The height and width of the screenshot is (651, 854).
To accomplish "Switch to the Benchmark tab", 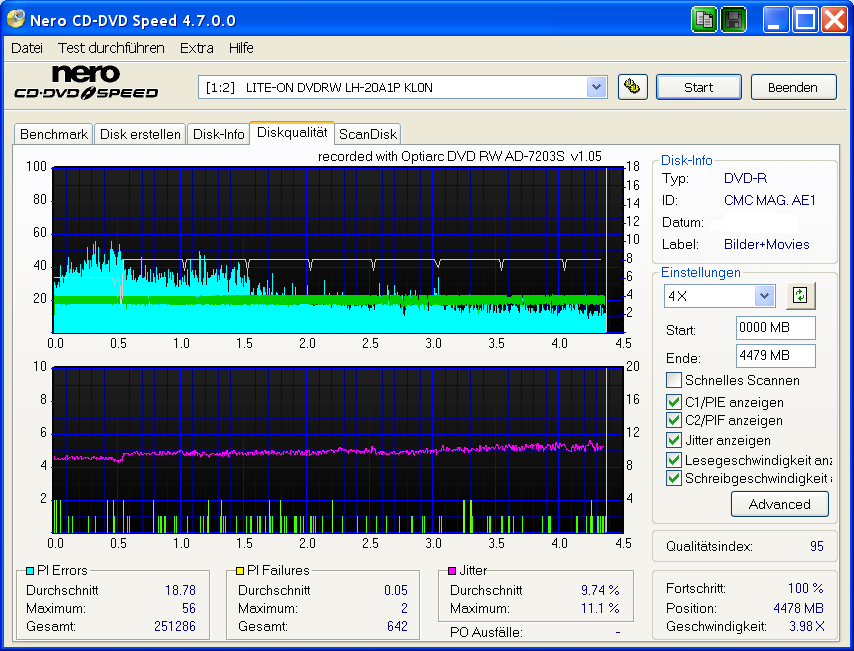I will click(x=53, y=133).
